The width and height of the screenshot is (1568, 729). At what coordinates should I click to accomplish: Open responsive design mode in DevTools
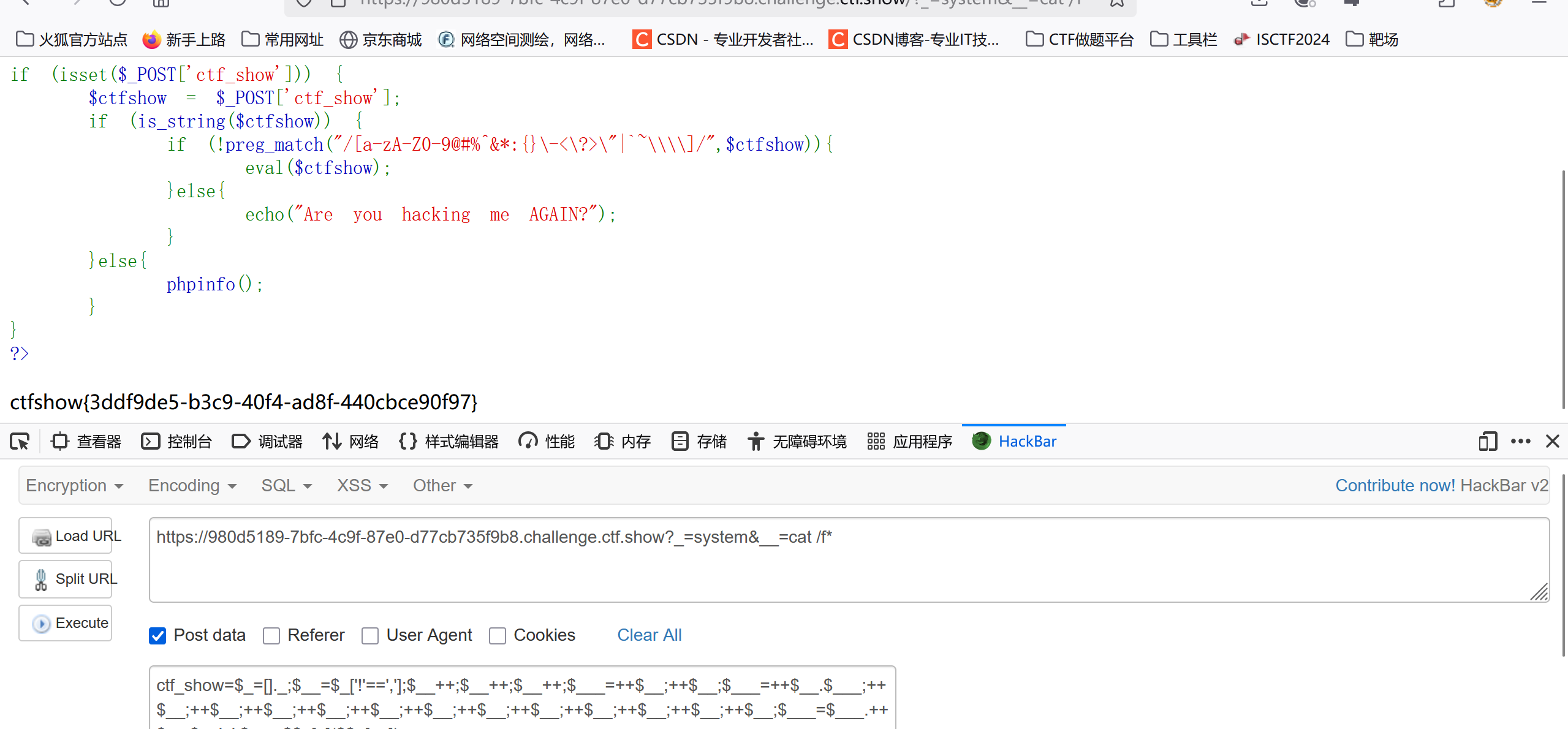(1488, 441)
